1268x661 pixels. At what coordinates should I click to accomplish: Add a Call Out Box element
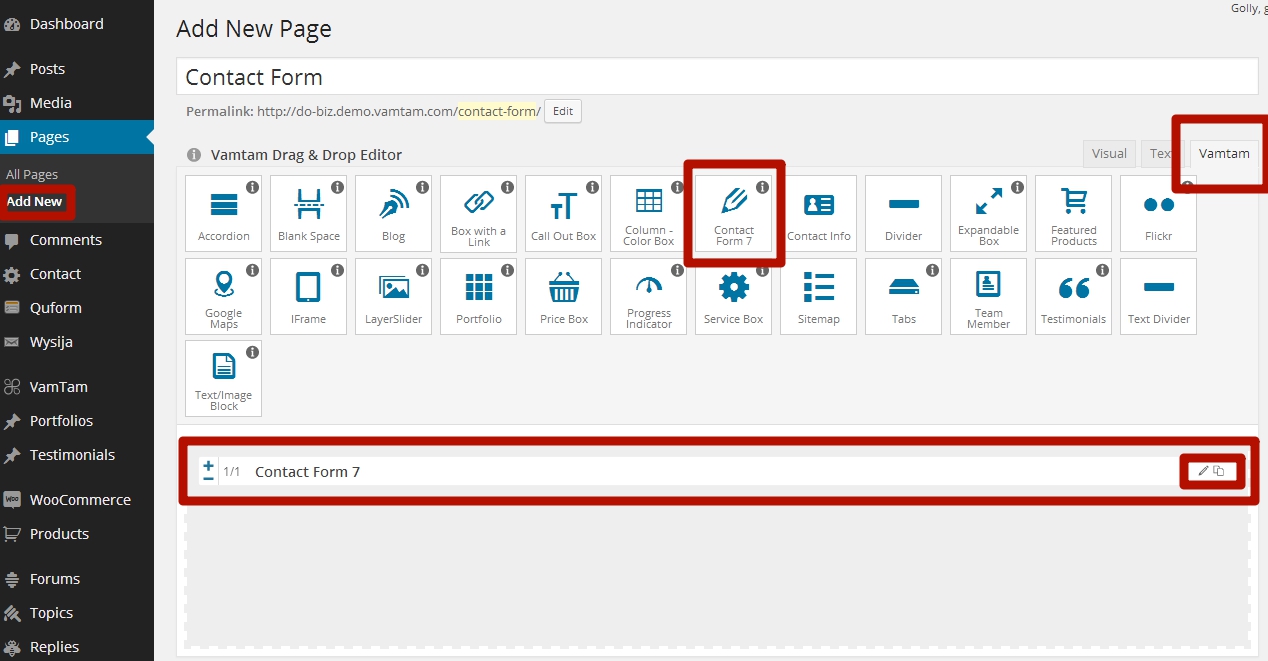[x=563, y=213]
